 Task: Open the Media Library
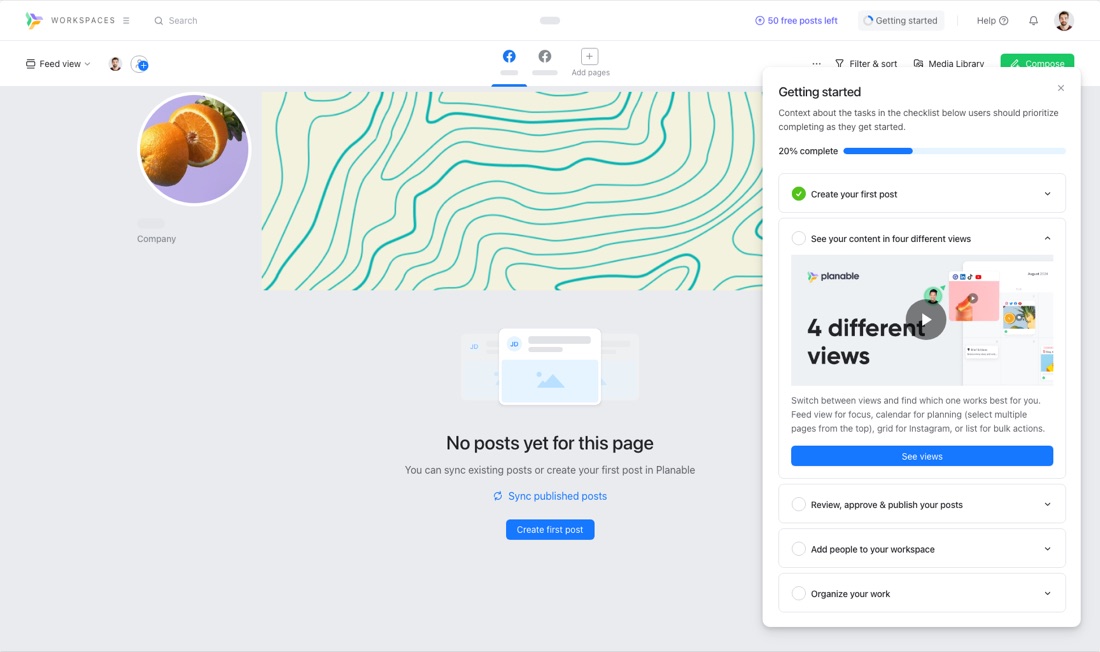948,64
